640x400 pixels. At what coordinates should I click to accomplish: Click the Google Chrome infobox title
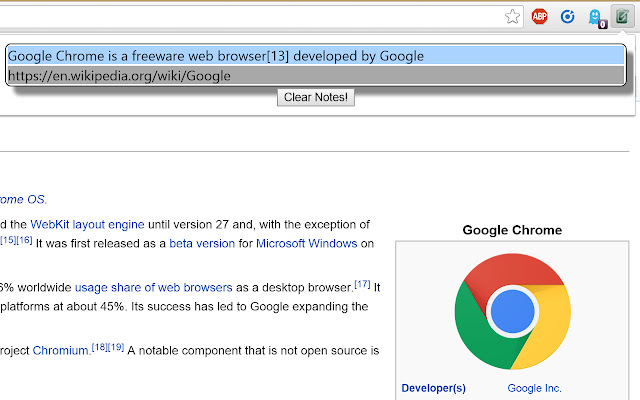click(512, 230)
